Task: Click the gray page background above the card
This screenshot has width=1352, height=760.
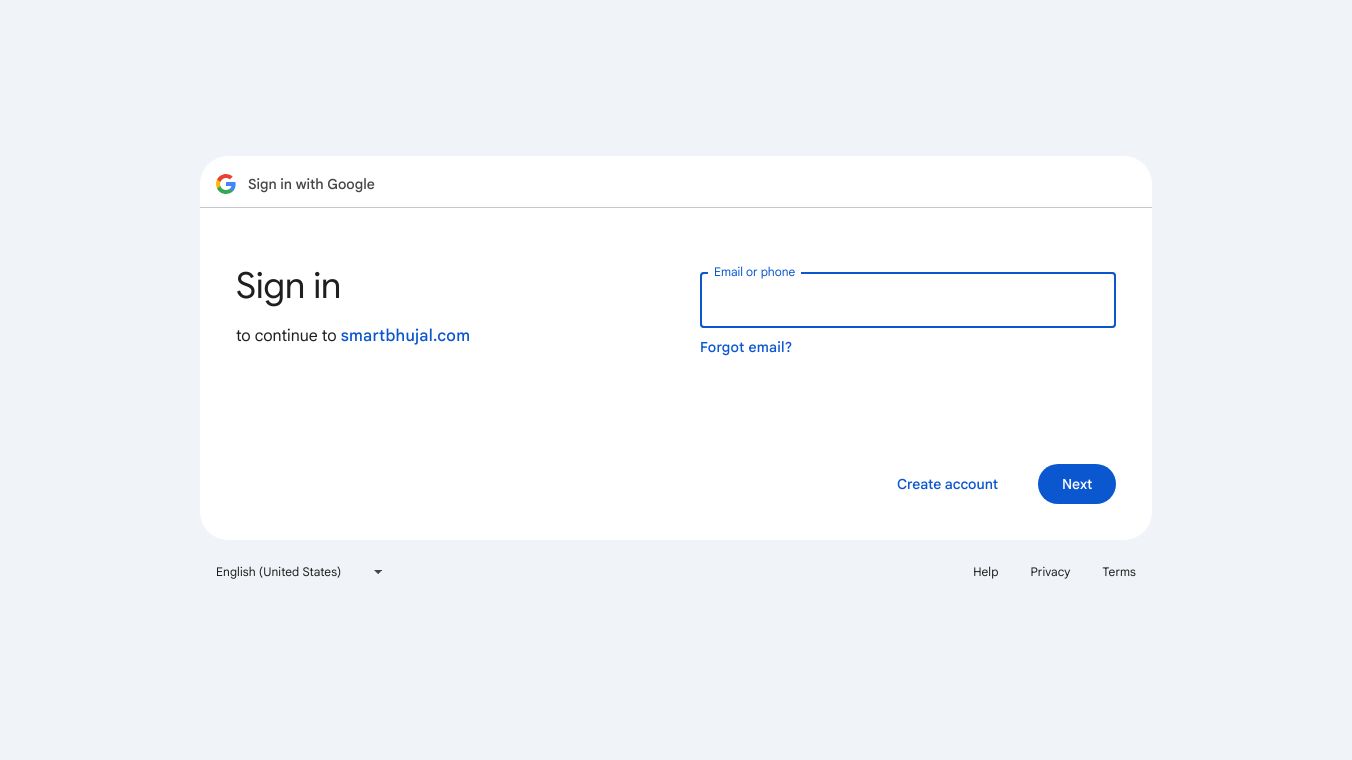Action: coord(676,80)
